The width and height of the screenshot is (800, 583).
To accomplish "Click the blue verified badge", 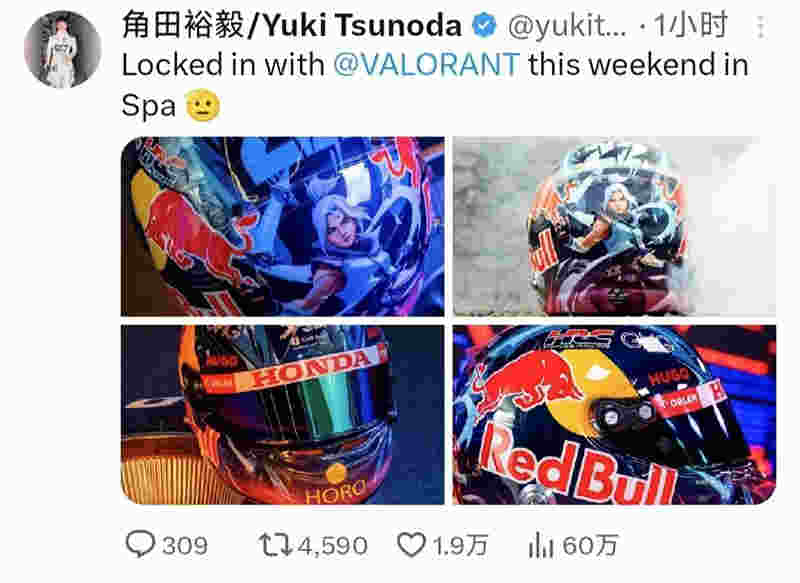I will 484,26.
